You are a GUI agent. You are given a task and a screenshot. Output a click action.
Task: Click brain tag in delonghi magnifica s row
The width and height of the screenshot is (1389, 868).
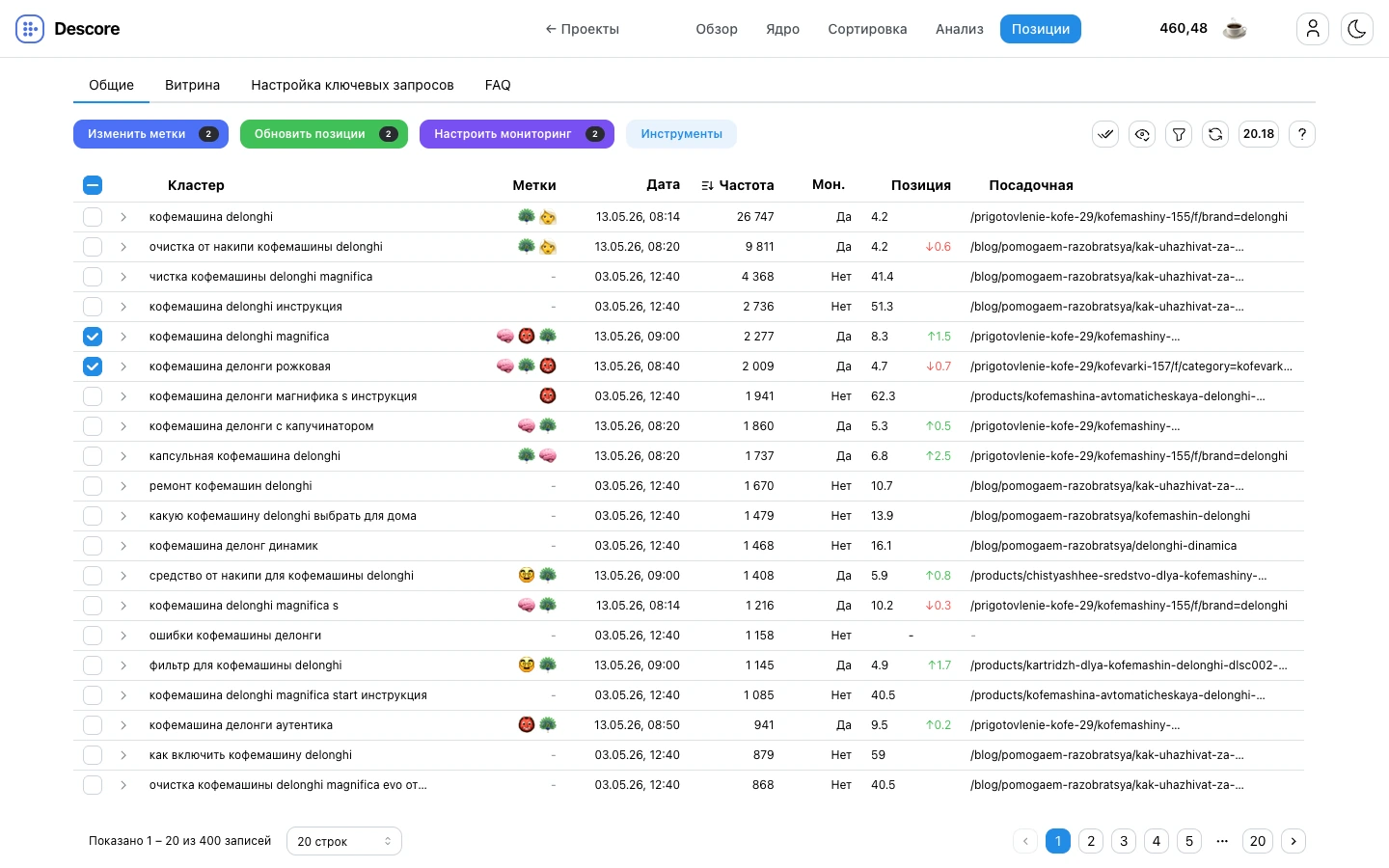tap(527, 606)
